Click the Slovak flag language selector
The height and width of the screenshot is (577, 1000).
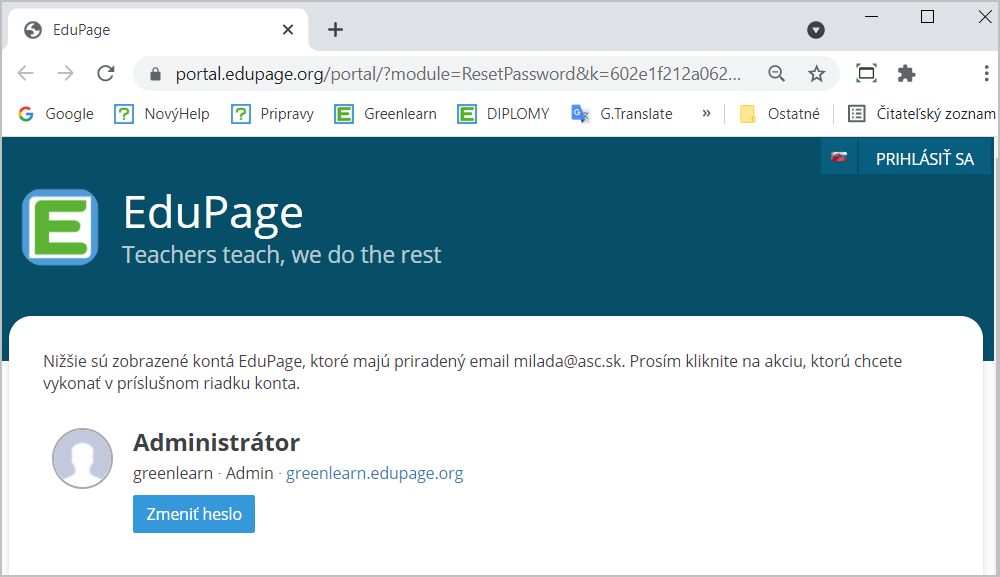tap(839, 157)
